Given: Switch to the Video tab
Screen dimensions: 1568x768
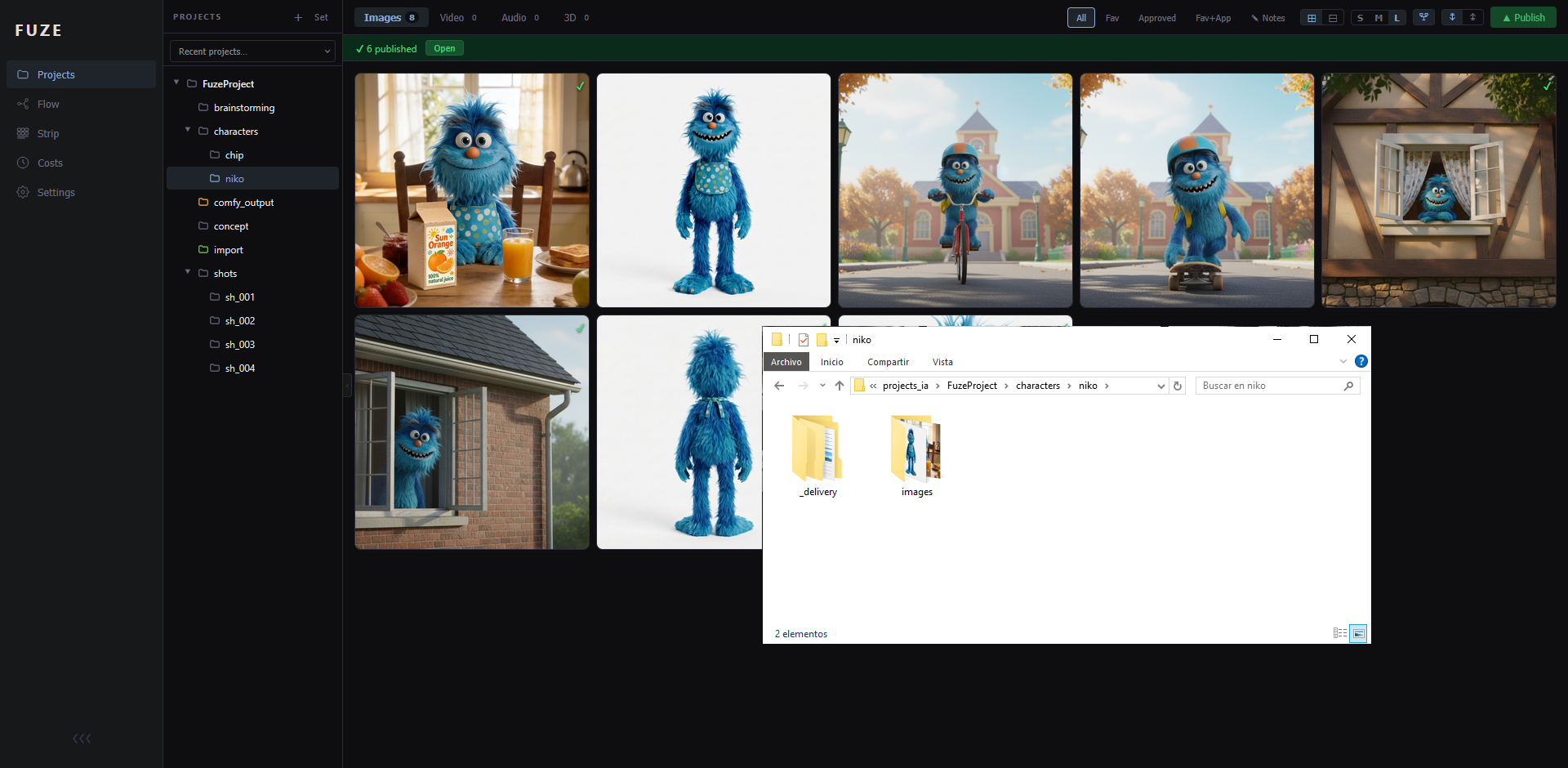Looking at the screenshot, I should (457, 18).
